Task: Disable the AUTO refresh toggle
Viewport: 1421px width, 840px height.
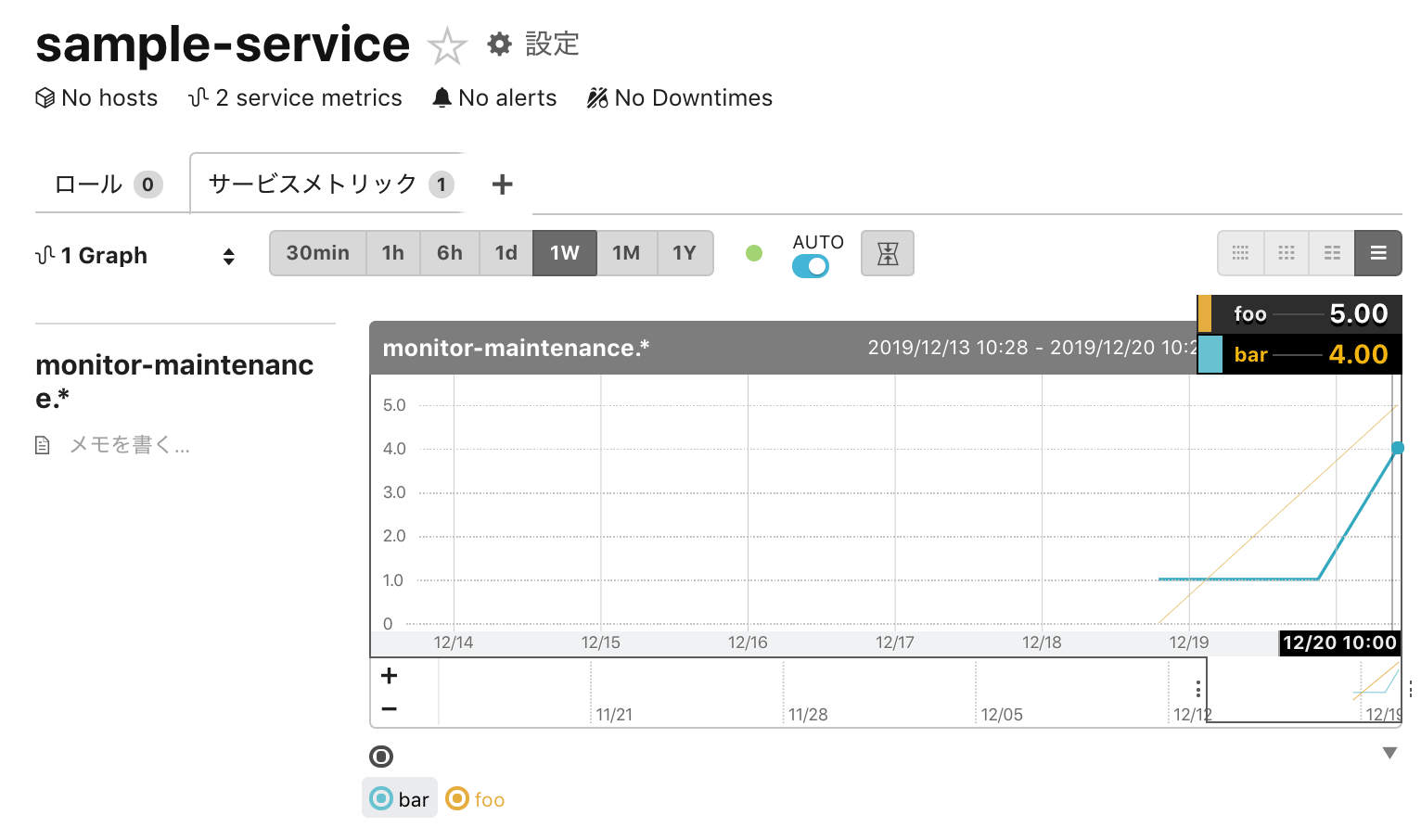Action: coord(810,266)
